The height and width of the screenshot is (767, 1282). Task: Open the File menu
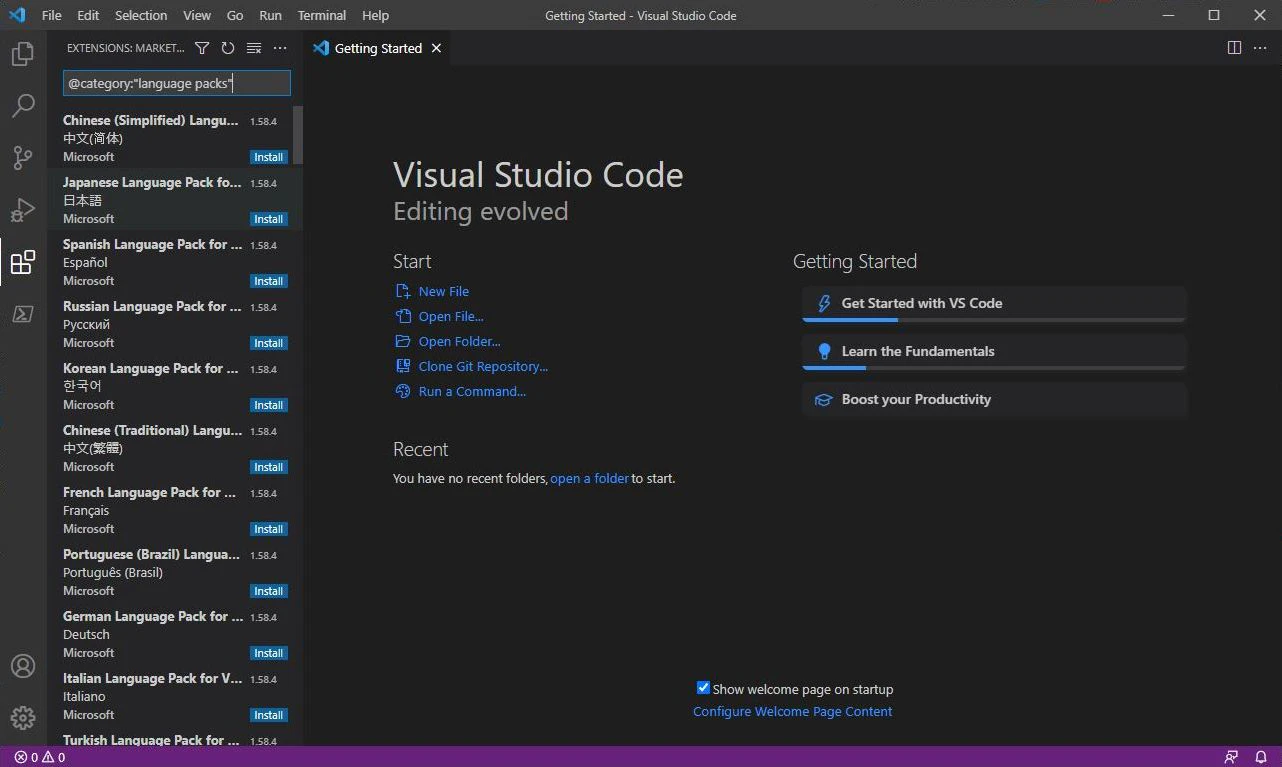tap(52, 15)
